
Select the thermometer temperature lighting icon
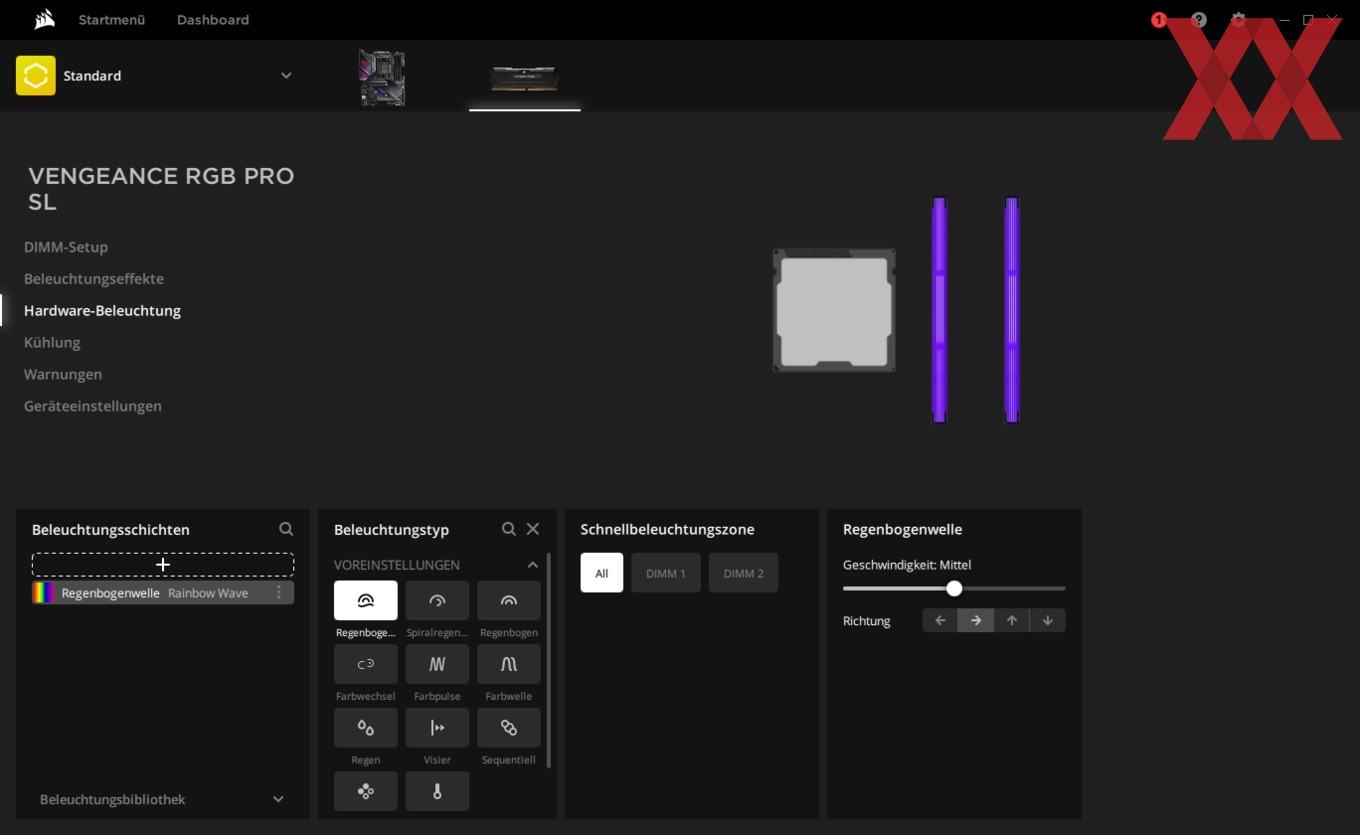pyautogui.click(x=437, y=791)
